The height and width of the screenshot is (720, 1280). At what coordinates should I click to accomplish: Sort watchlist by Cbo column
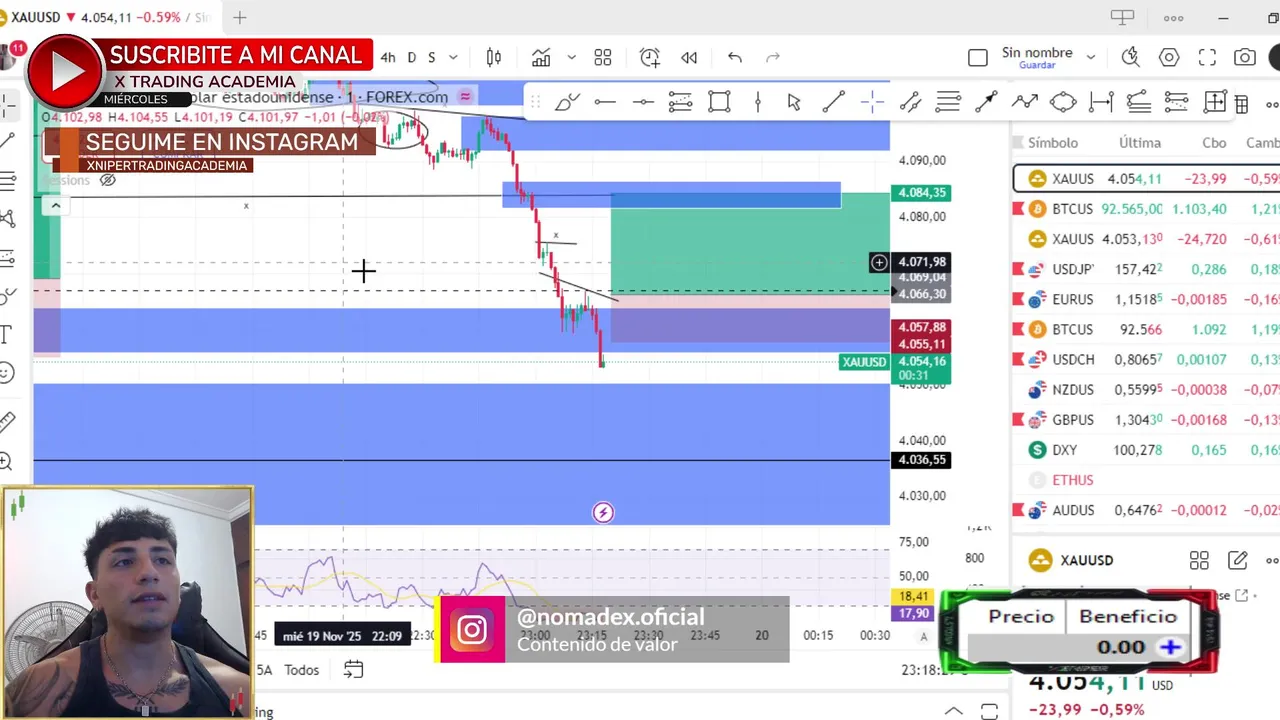click(x=1214, y=143)
